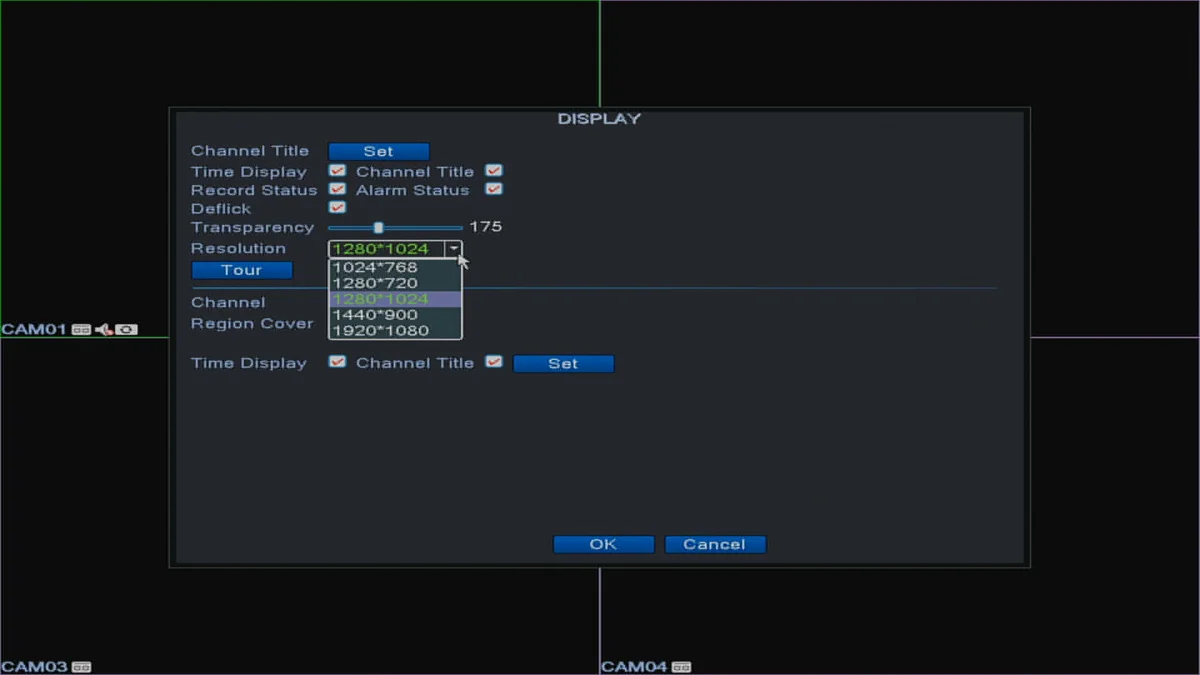Uncheck the Alarm Status checkbox
Viewport: 1200px width, 675px height.
click(x=494, y=189)
